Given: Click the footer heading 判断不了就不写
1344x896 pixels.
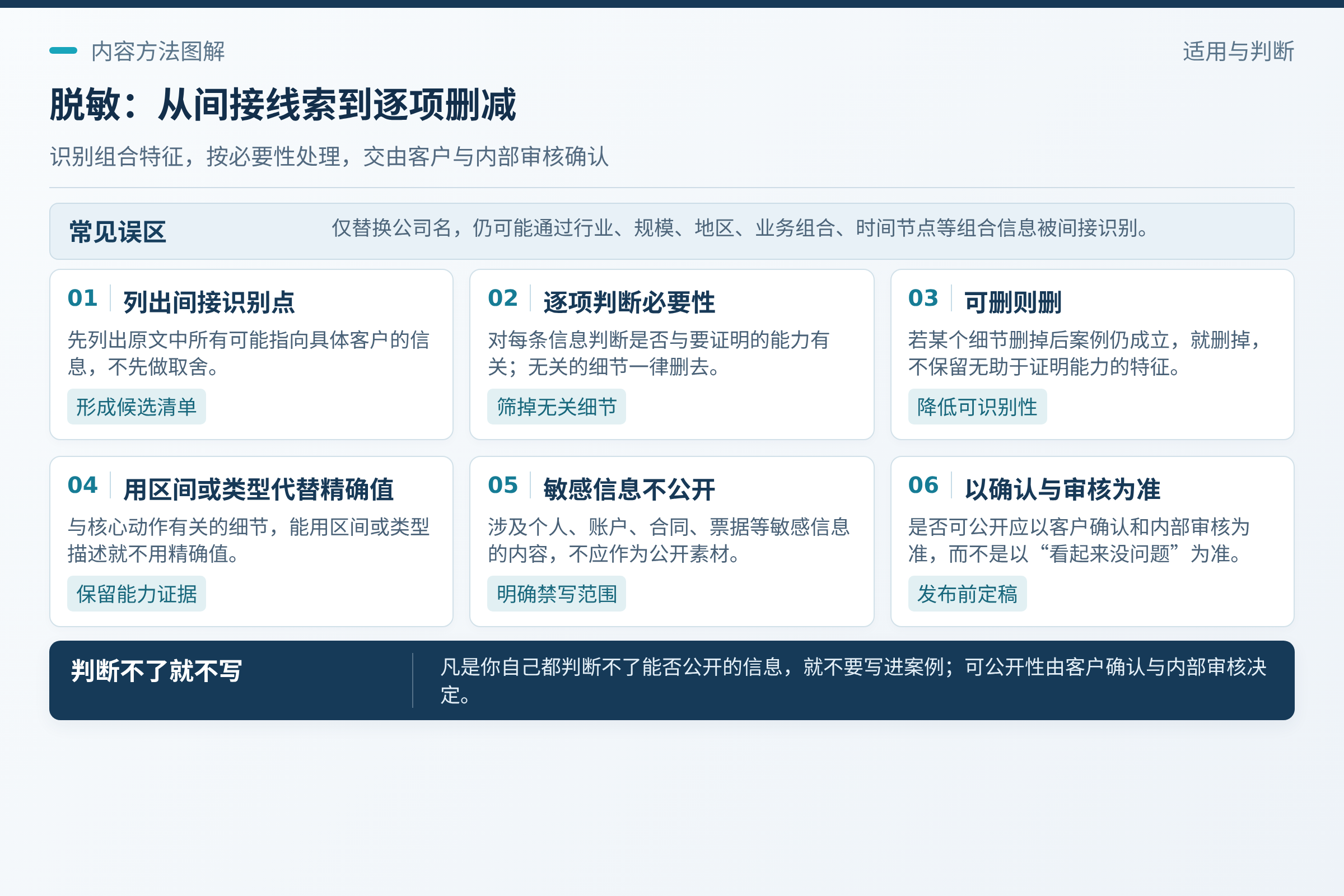Looking at the screenshot, I should pos(157,671).
